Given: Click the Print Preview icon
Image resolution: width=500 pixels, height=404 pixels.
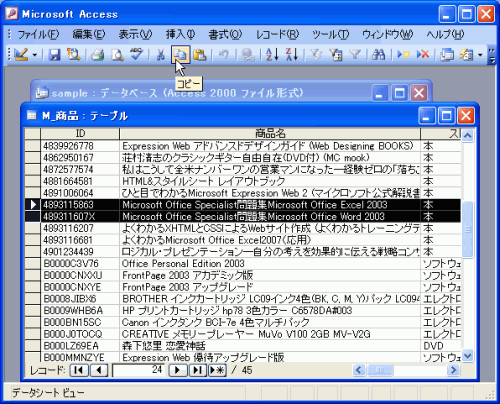Looking at the screenshot, I should pos(117,54).
